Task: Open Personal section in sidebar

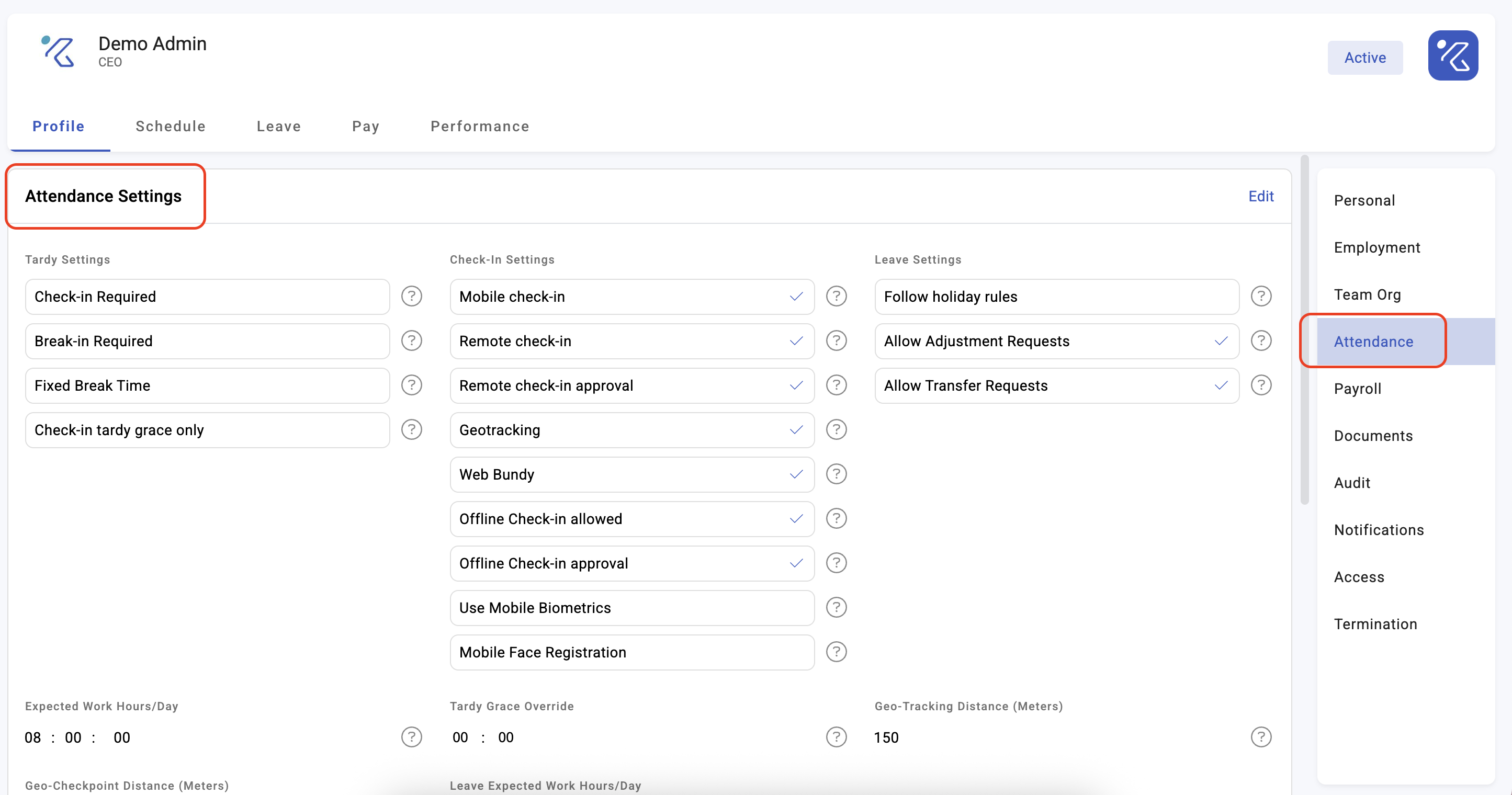Action: (x=1364, y=201)
